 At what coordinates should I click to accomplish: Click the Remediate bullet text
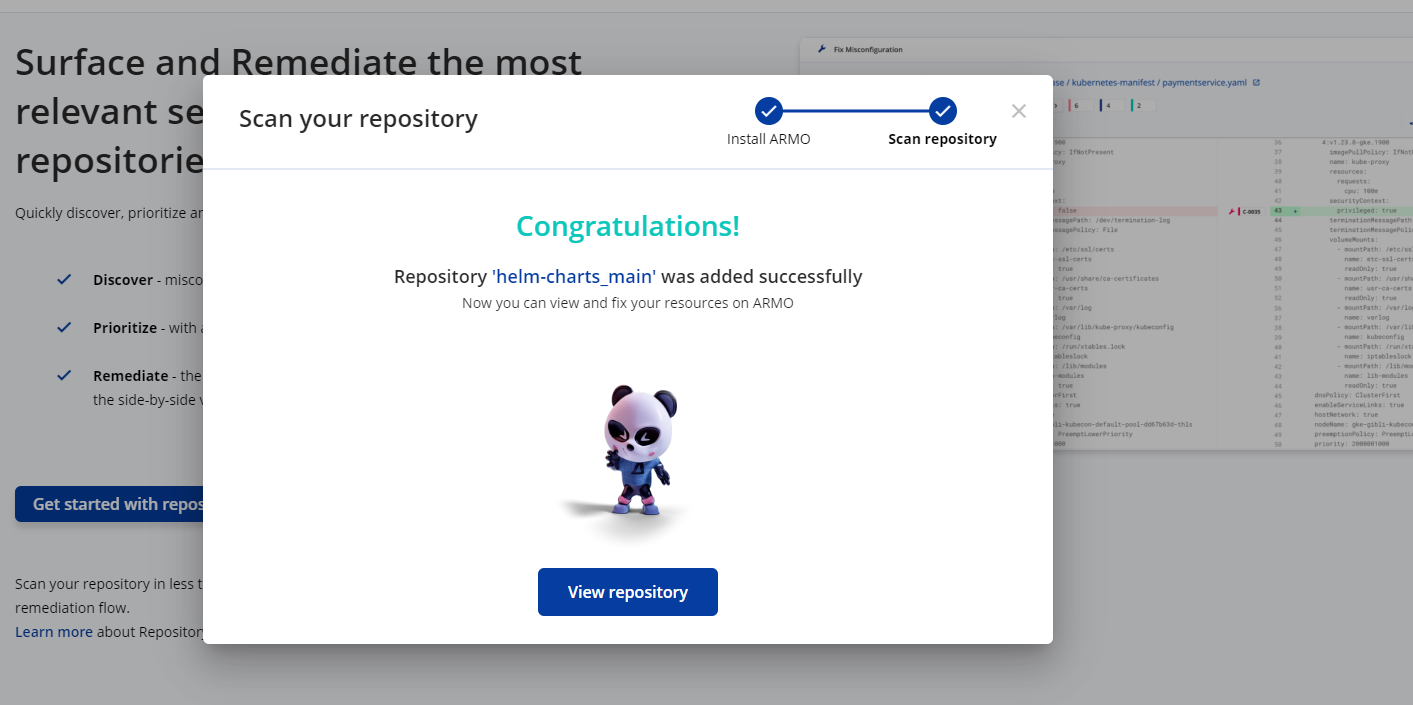pyautogui.click(x=147, y=388)
